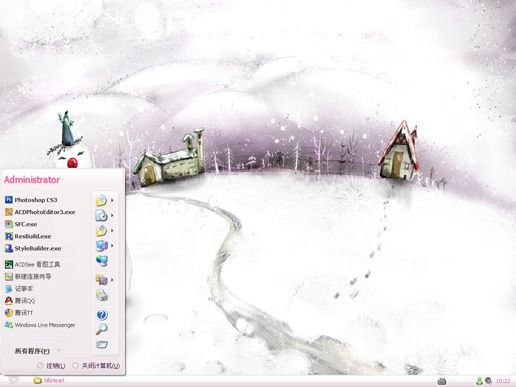The height and width of the screenshot is (387, 516).
Task: Launch StyleBuilder.exe
Action: (x=33, y=248)
